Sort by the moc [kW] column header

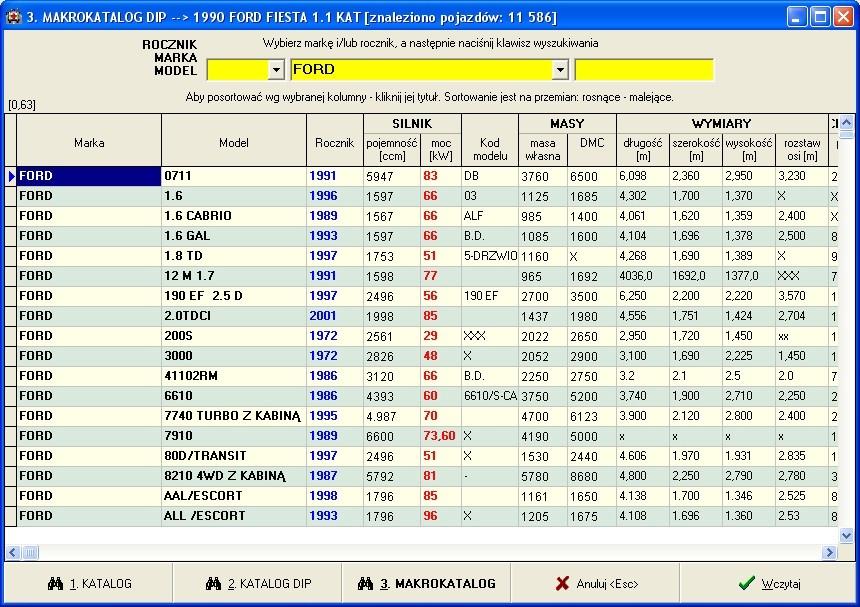441,150
